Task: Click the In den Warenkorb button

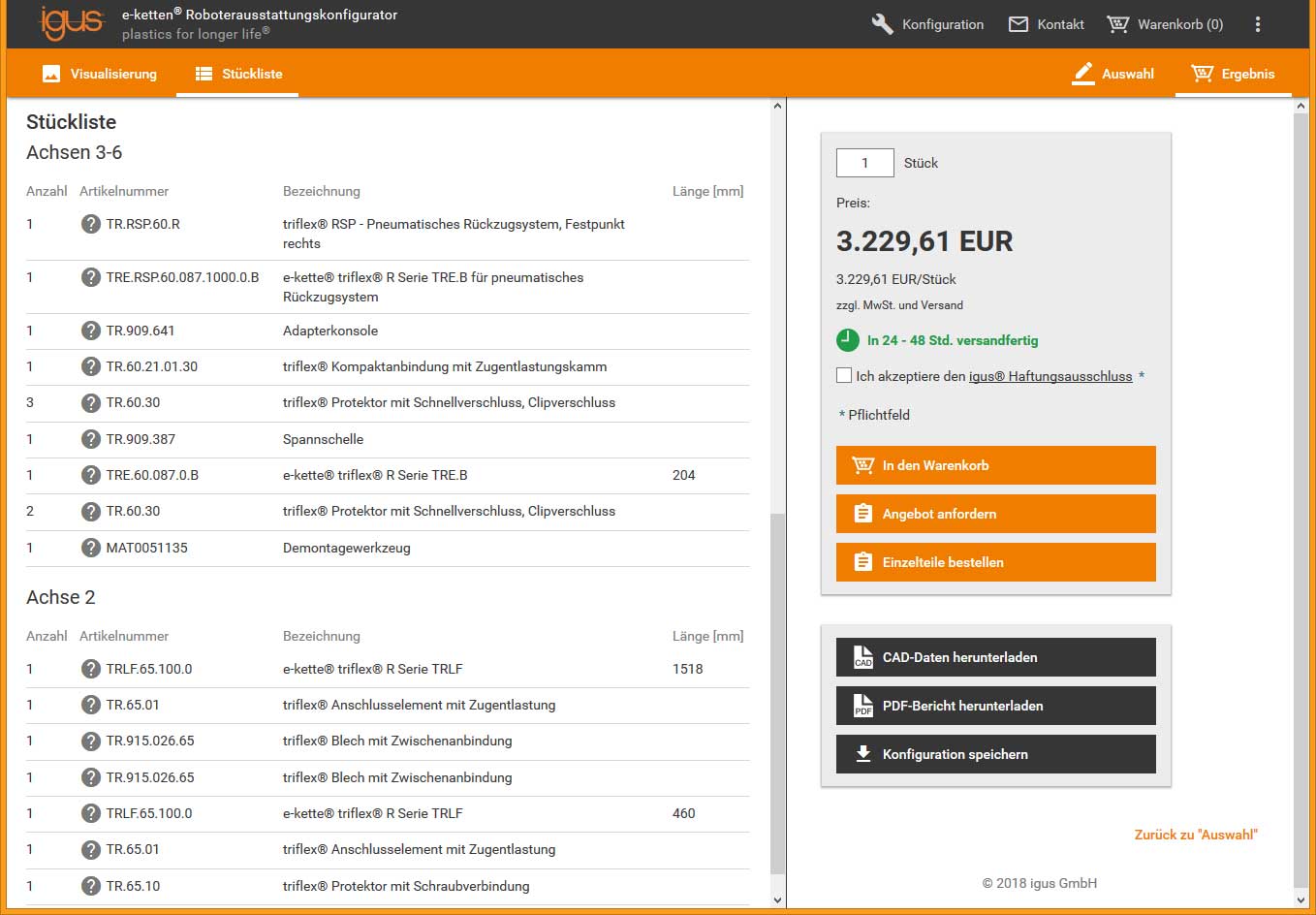Action: [x=995, y=465]
